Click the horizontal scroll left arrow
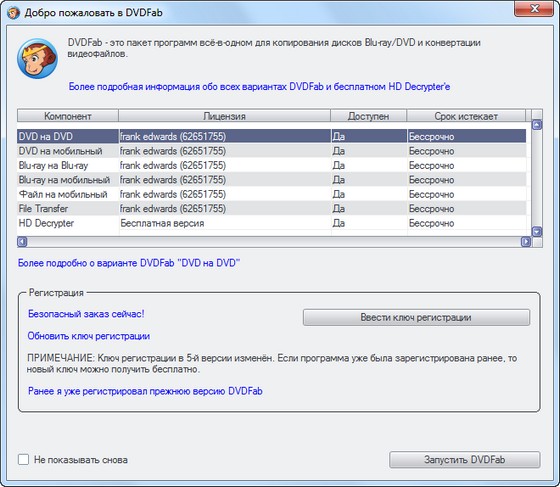The height and width of the screenshot is (487, 560). (22, 242)
